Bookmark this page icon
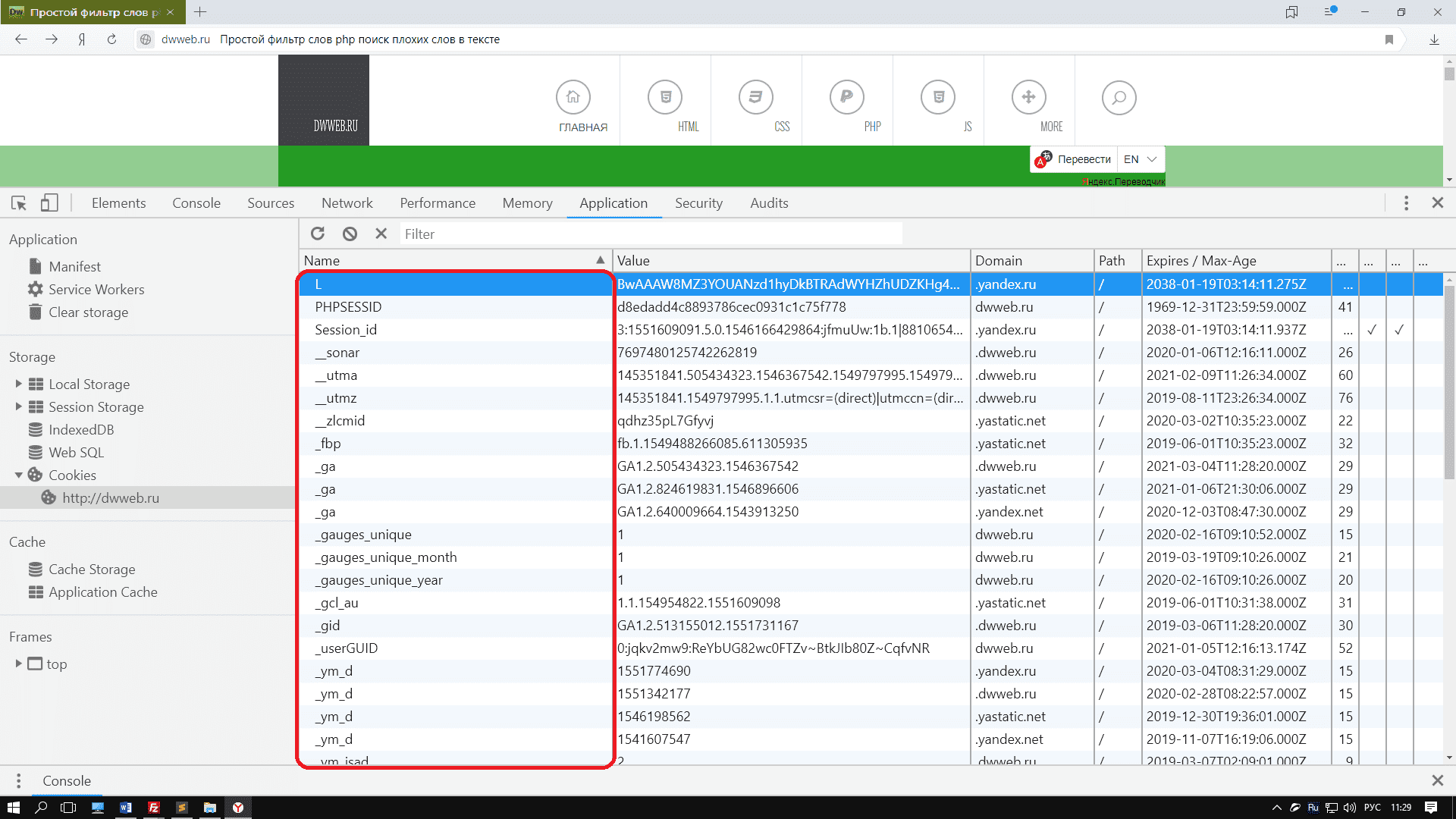This screenshot has height=819, width=1456. coord(1389,39)
